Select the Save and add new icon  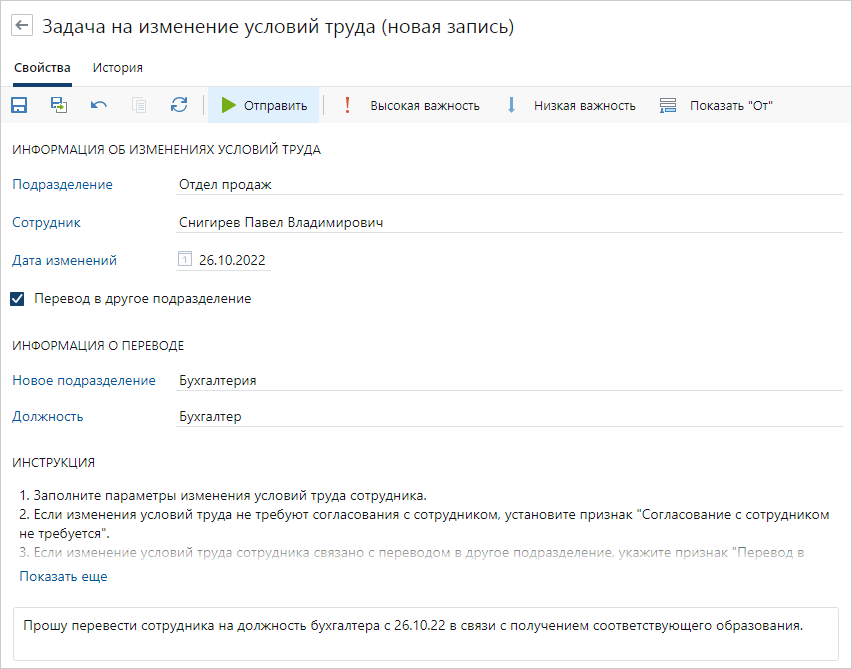click(x=58, y=104)
